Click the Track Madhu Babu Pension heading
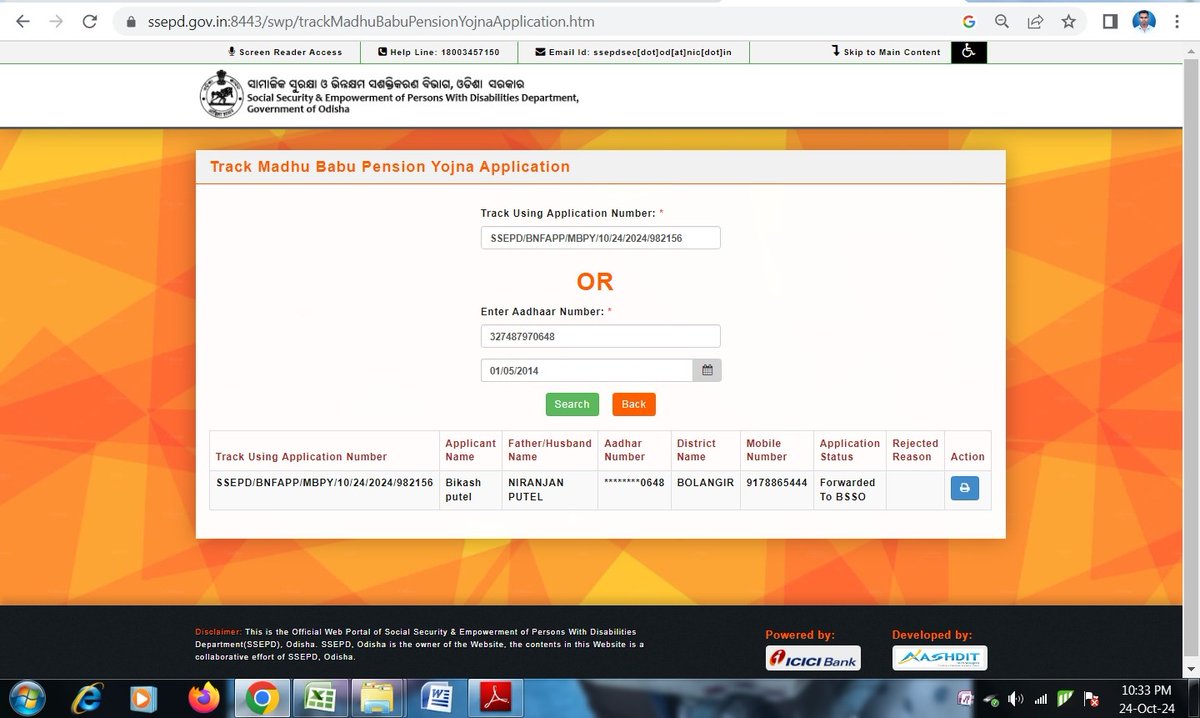Screen dimensions: 1200x718 [x=390, y=167]
